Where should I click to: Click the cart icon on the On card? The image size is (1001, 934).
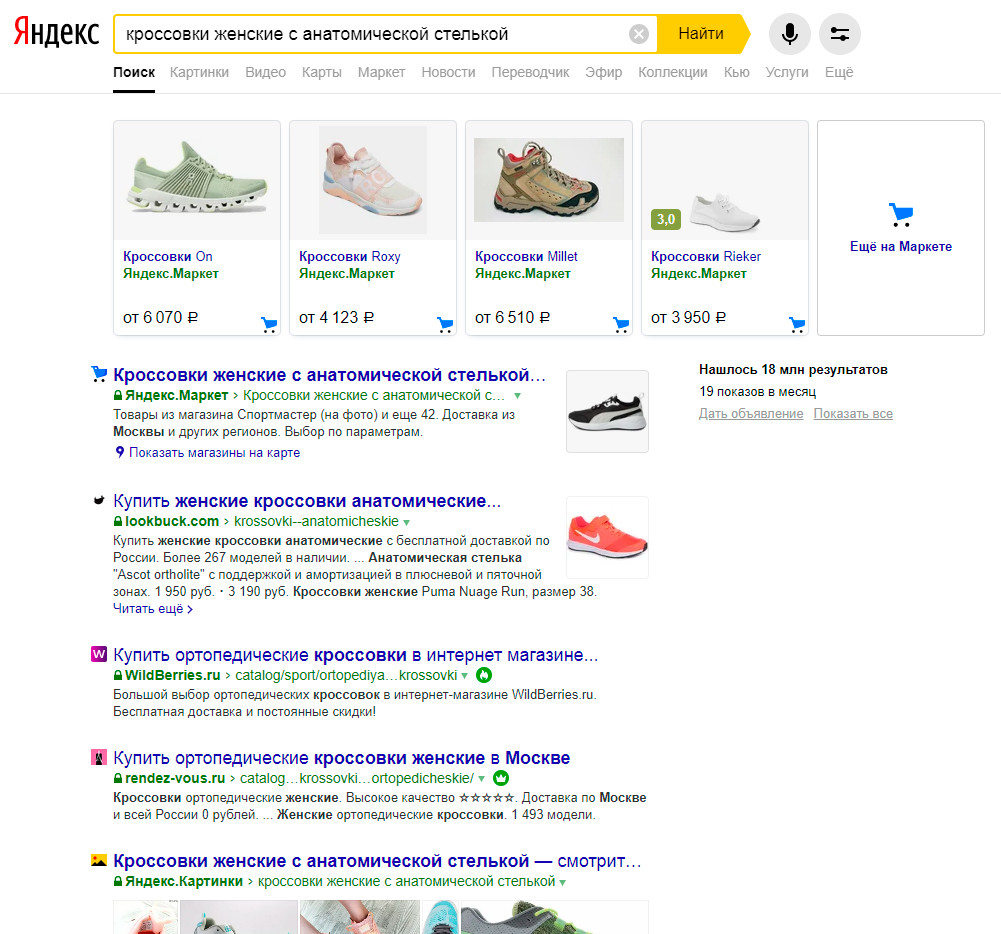tap(269, 325)
